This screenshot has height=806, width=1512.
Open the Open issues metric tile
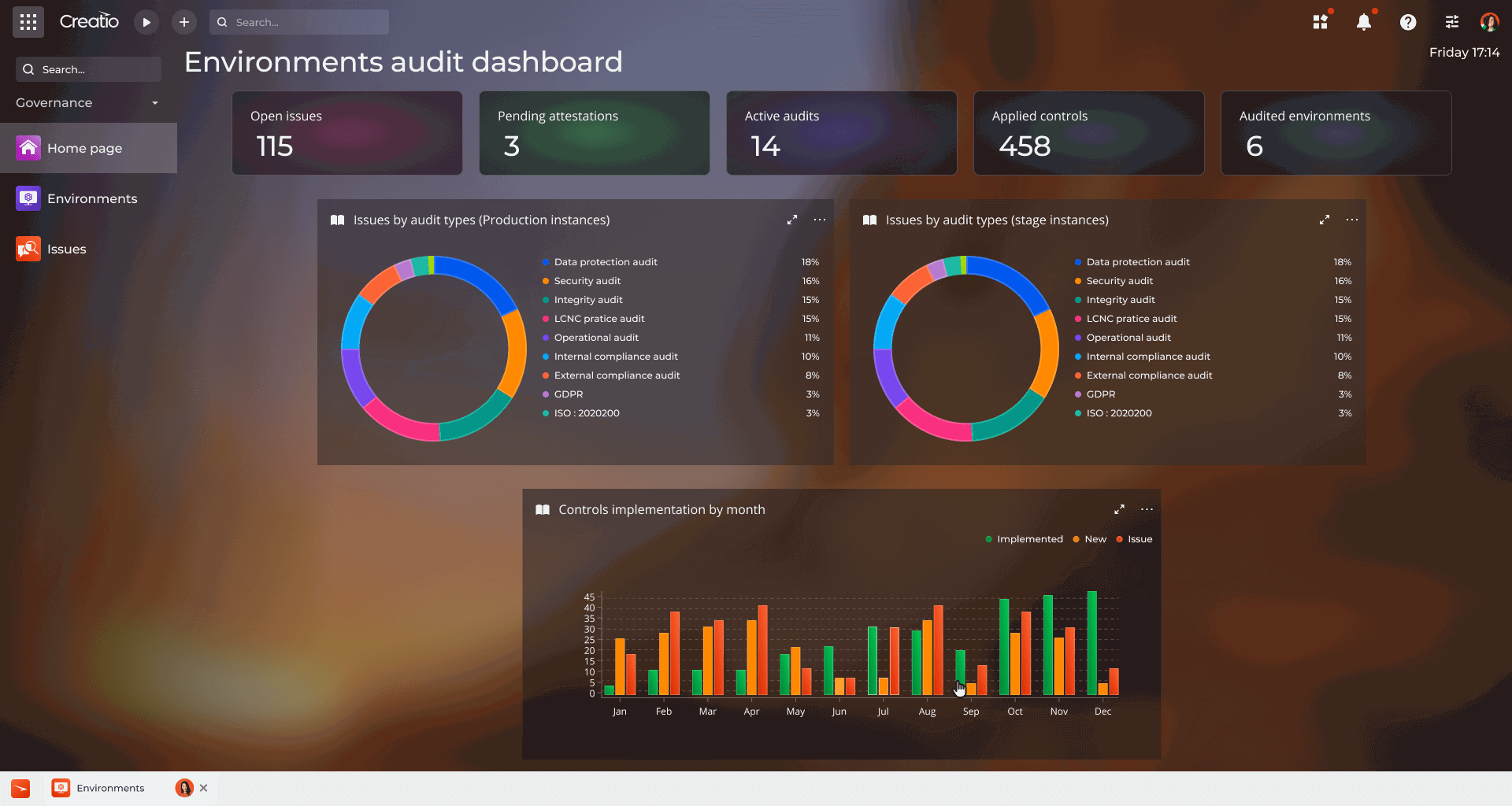346,132
